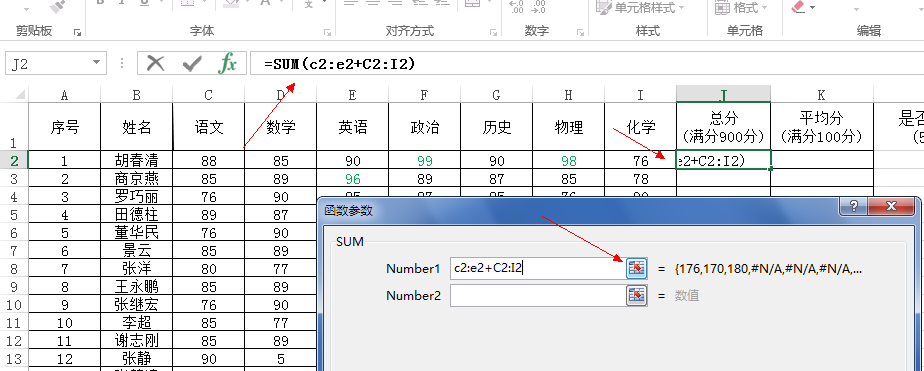Click the 总分 (满分900分) header cell
924x371 pixels.
pos(724,127)
